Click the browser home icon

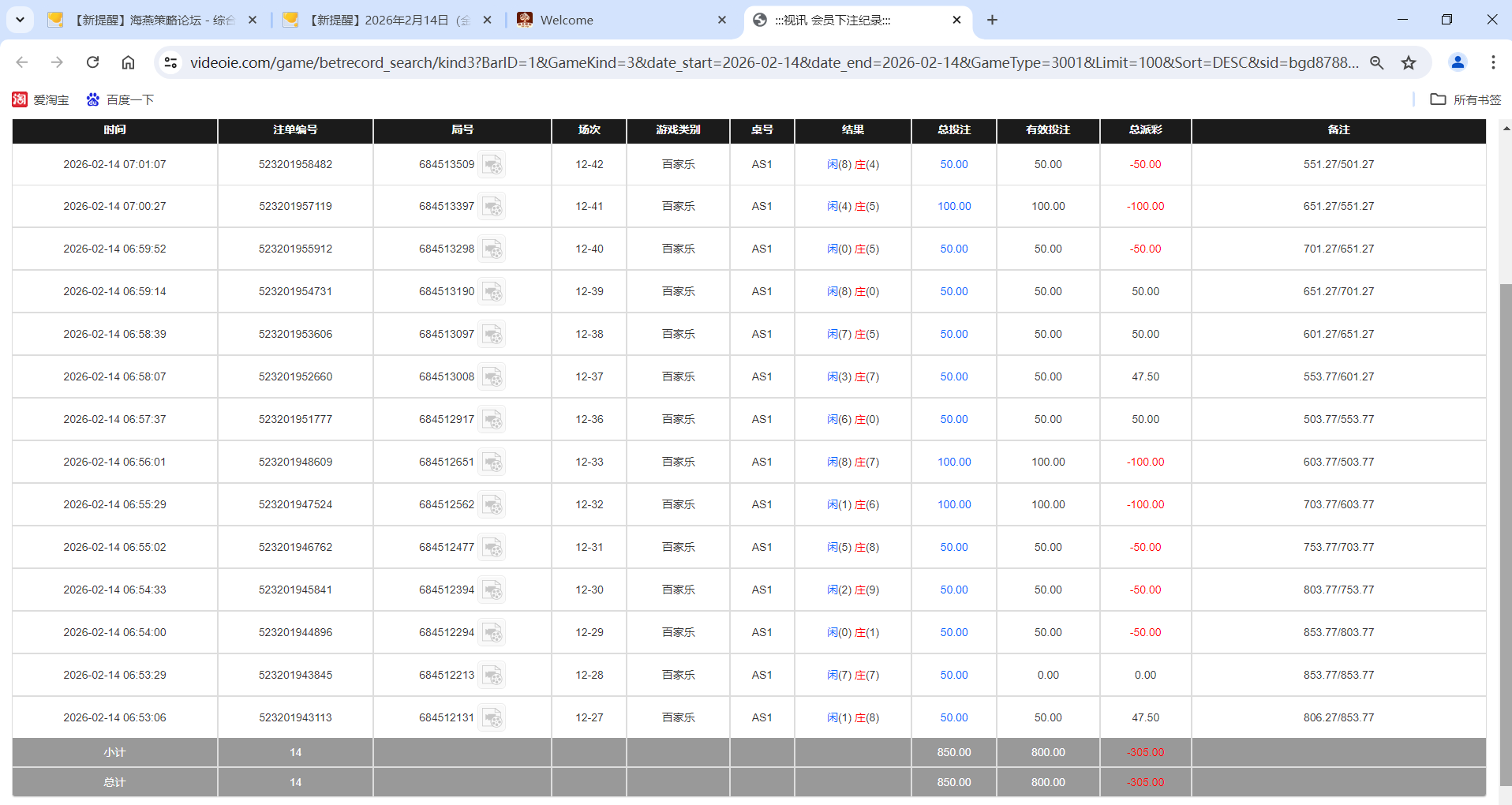128,62
